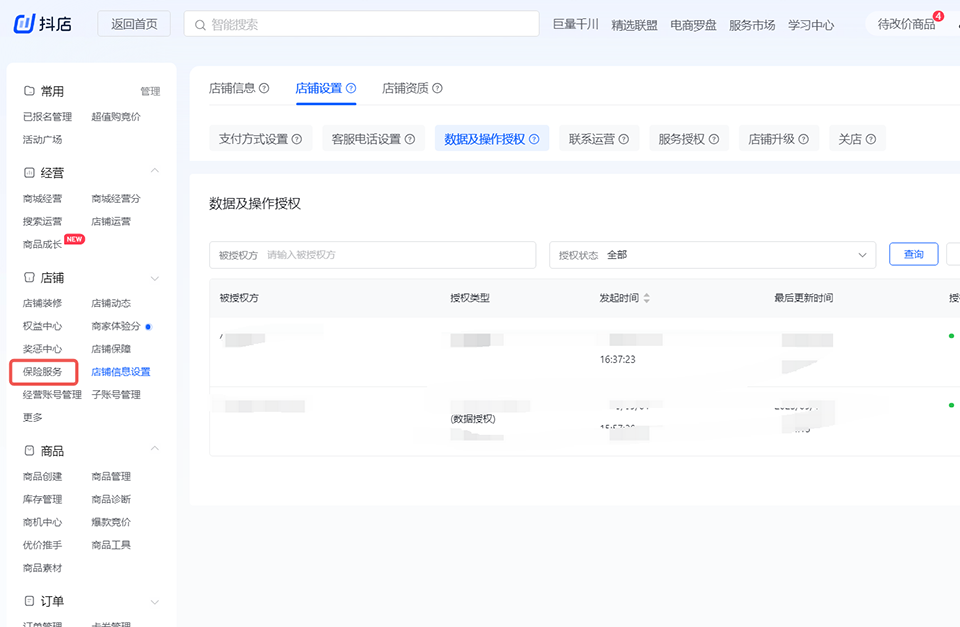Collapse the 店铺 sidebar section

click(154, 278)
